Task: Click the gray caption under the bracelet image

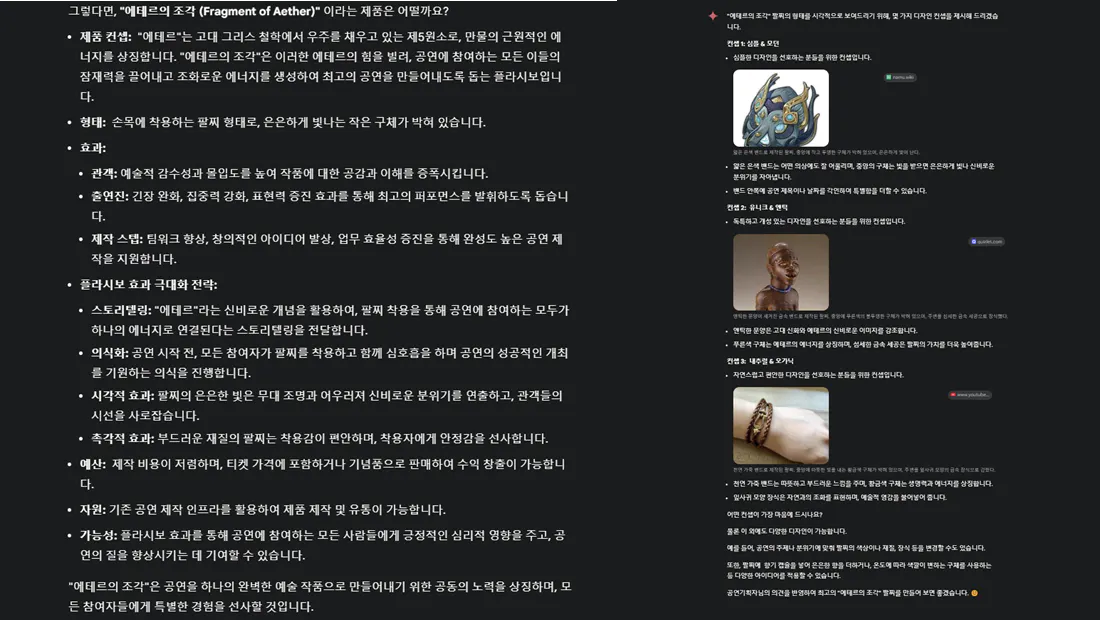Action: point(864,470)
